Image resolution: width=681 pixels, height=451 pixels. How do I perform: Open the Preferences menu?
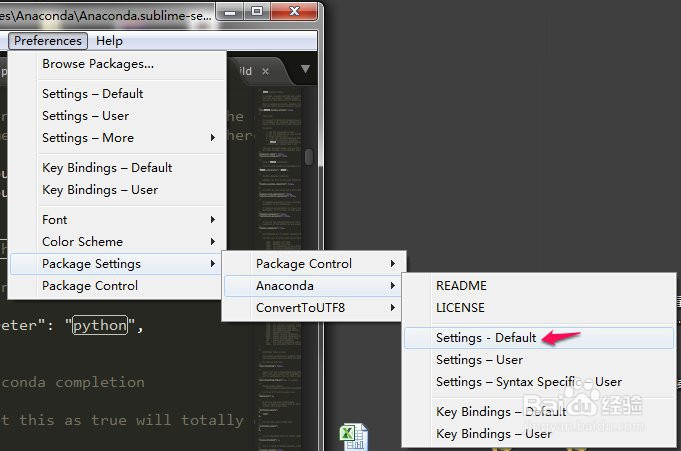48,41
